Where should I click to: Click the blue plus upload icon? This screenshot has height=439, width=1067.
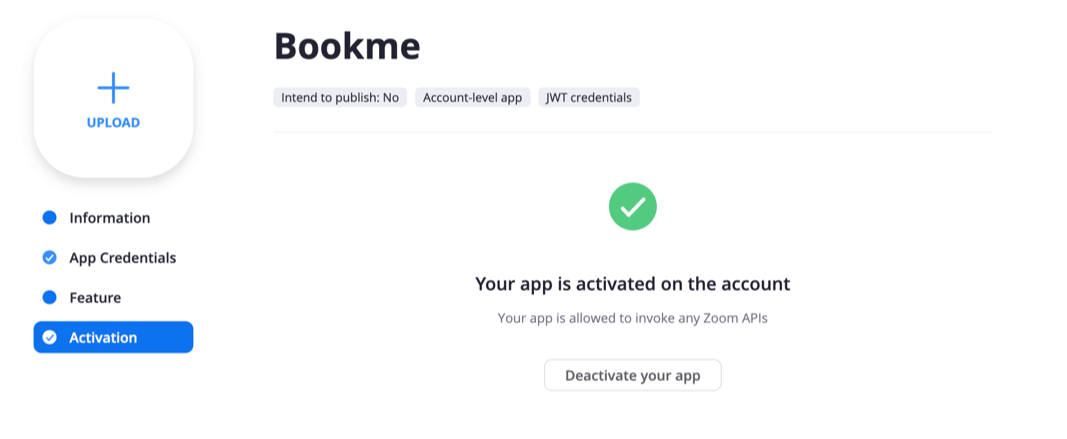pos(113,88)
